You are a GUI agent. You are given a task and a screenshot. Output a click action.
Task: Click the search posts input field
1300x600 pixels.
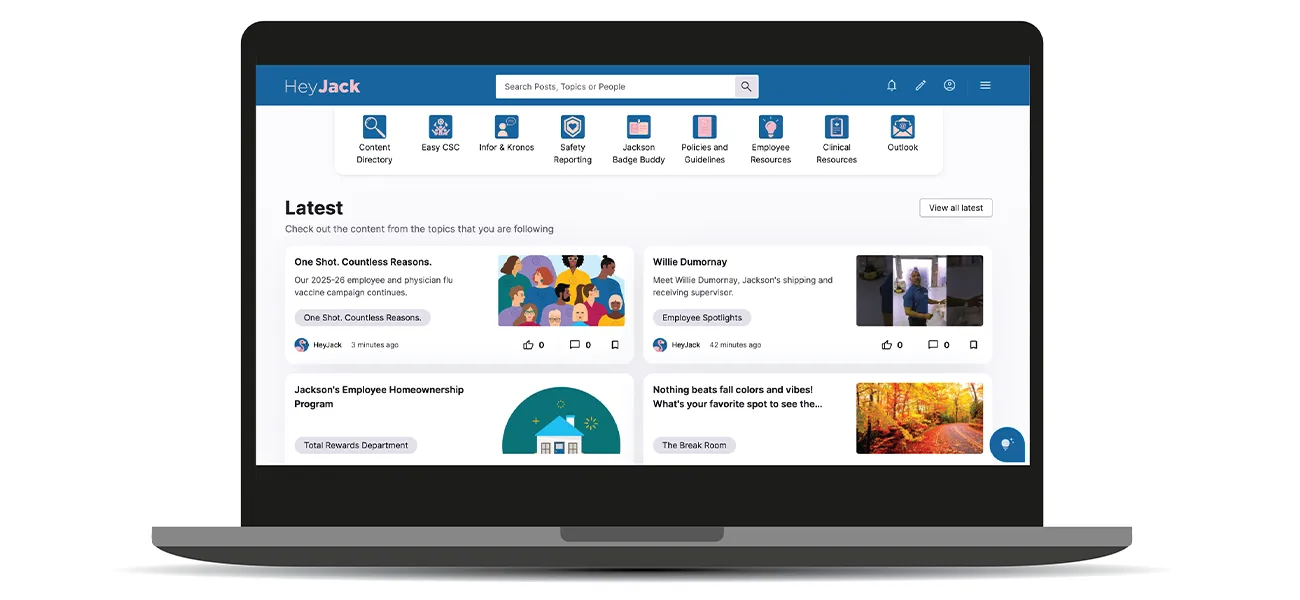[615, 87]
